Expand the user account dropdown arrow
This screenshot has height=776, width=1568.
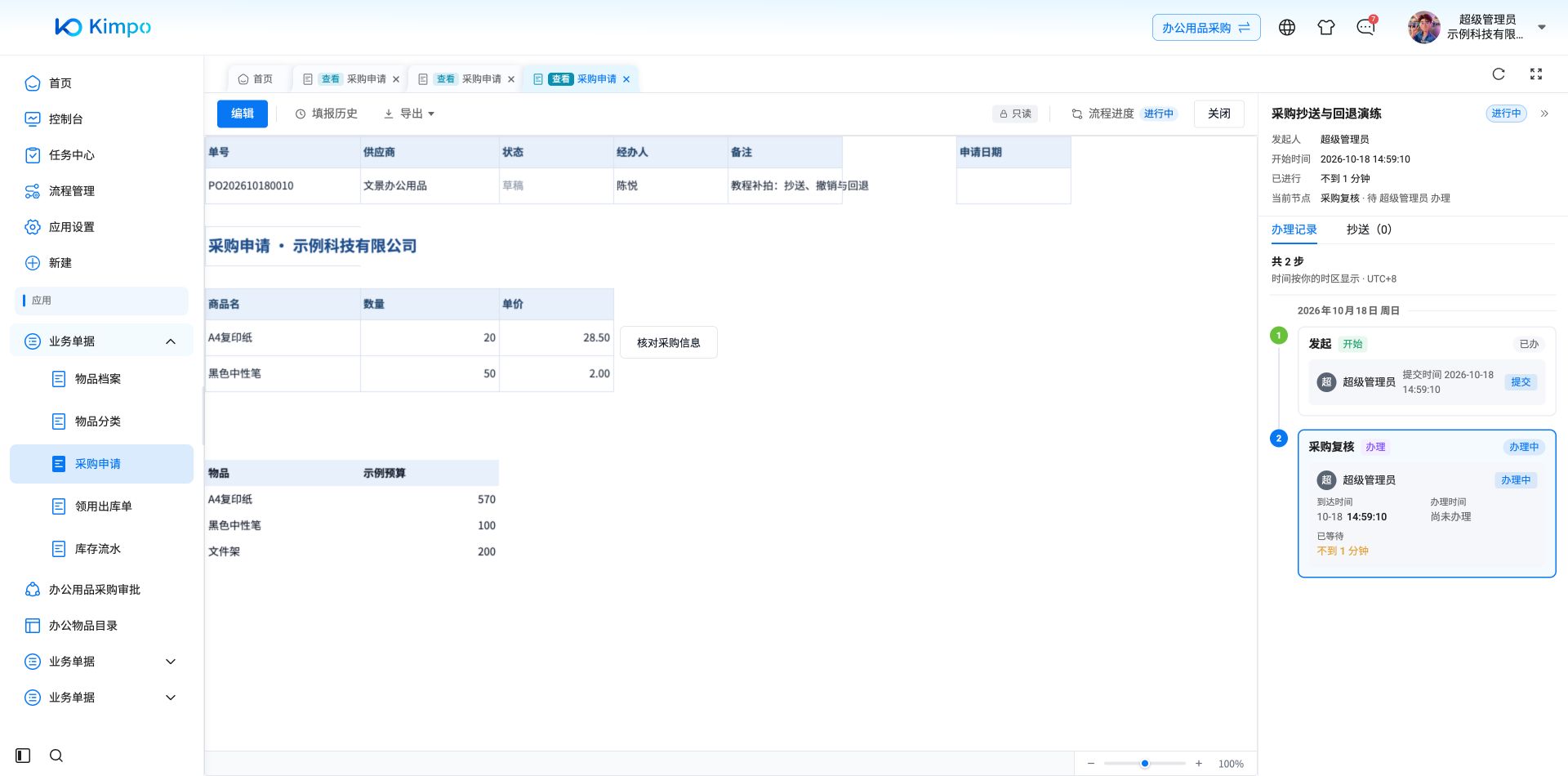click(1542, 27)
